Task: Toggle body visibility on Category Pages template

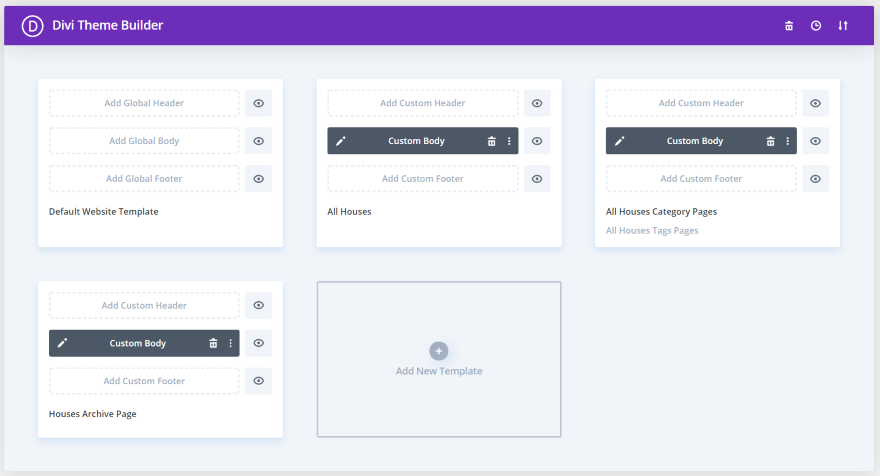Action: point(815,141)
